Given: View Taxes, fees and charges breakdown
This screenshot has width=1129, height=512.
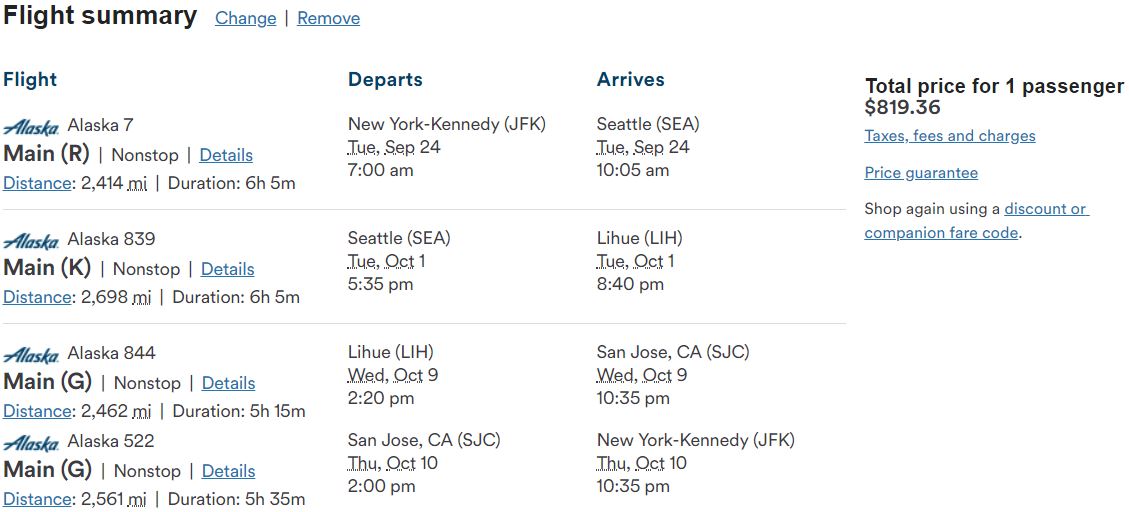Looking at the screenshot, I should 950,136.
